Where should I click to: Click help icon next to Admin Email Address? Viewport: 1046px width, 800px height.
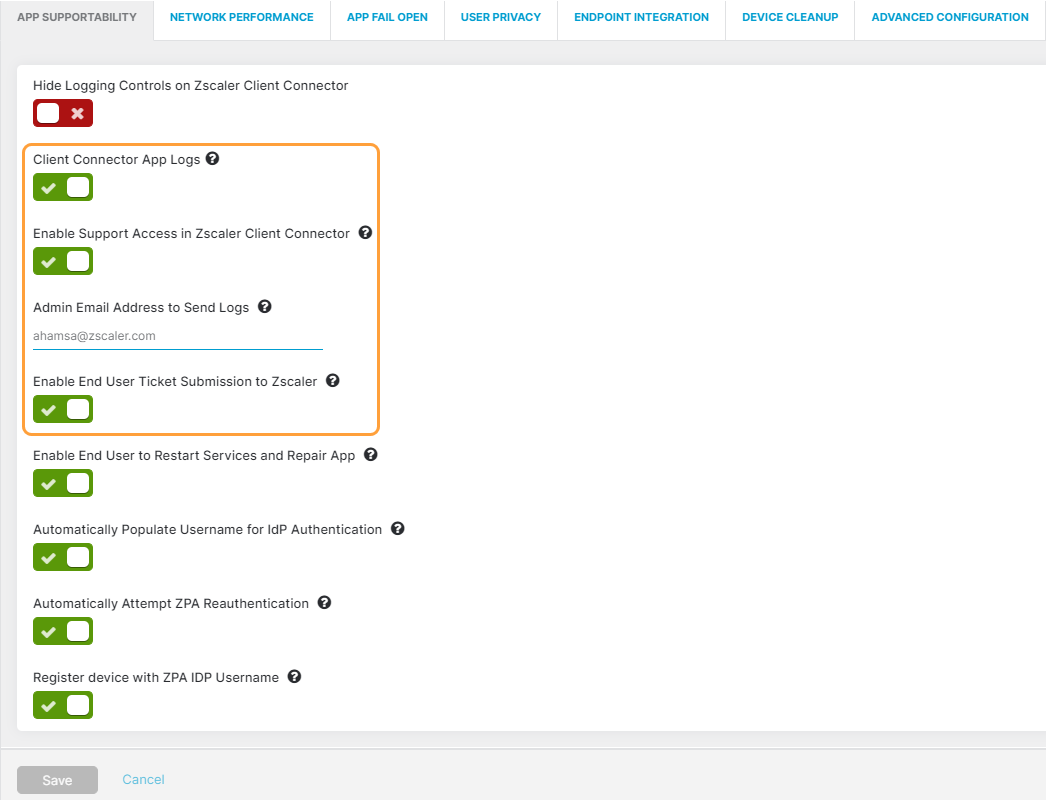point(264,307)
